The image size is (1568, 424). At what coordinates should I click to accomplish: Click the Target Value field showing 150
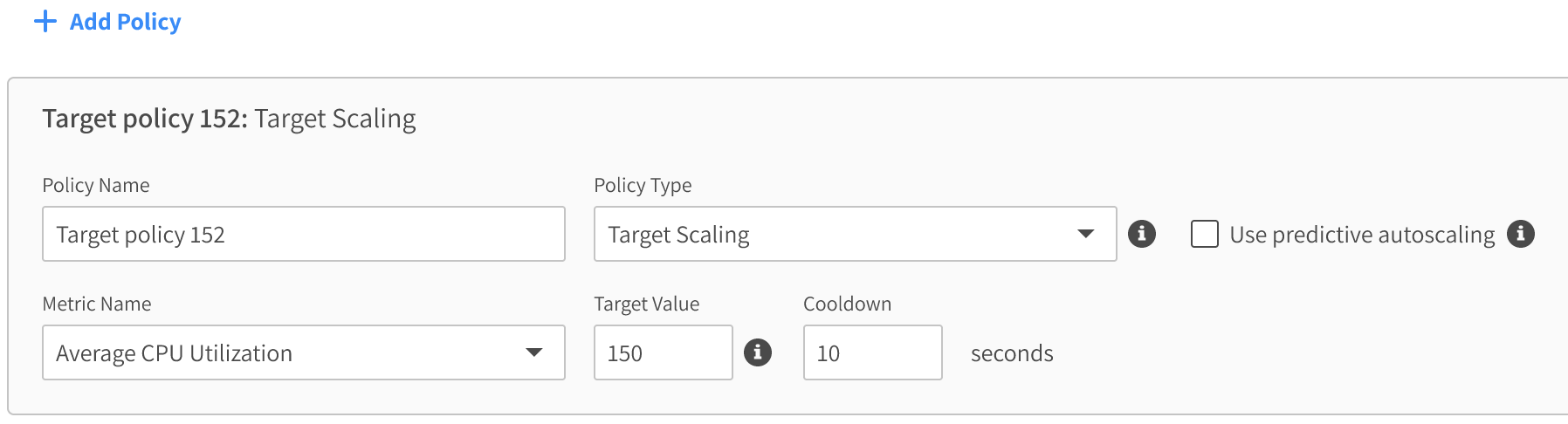pyautogui.click(x=663, y=352)
